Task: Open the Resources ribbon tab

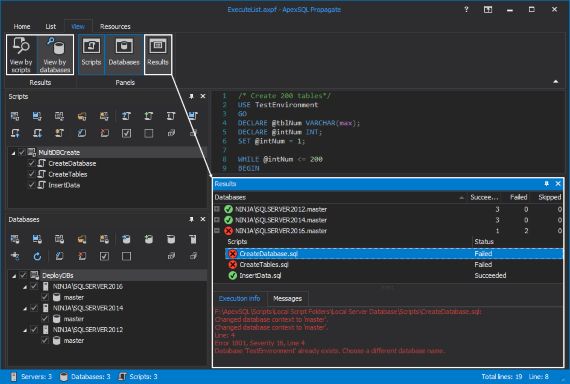Action: pos(115,27)
